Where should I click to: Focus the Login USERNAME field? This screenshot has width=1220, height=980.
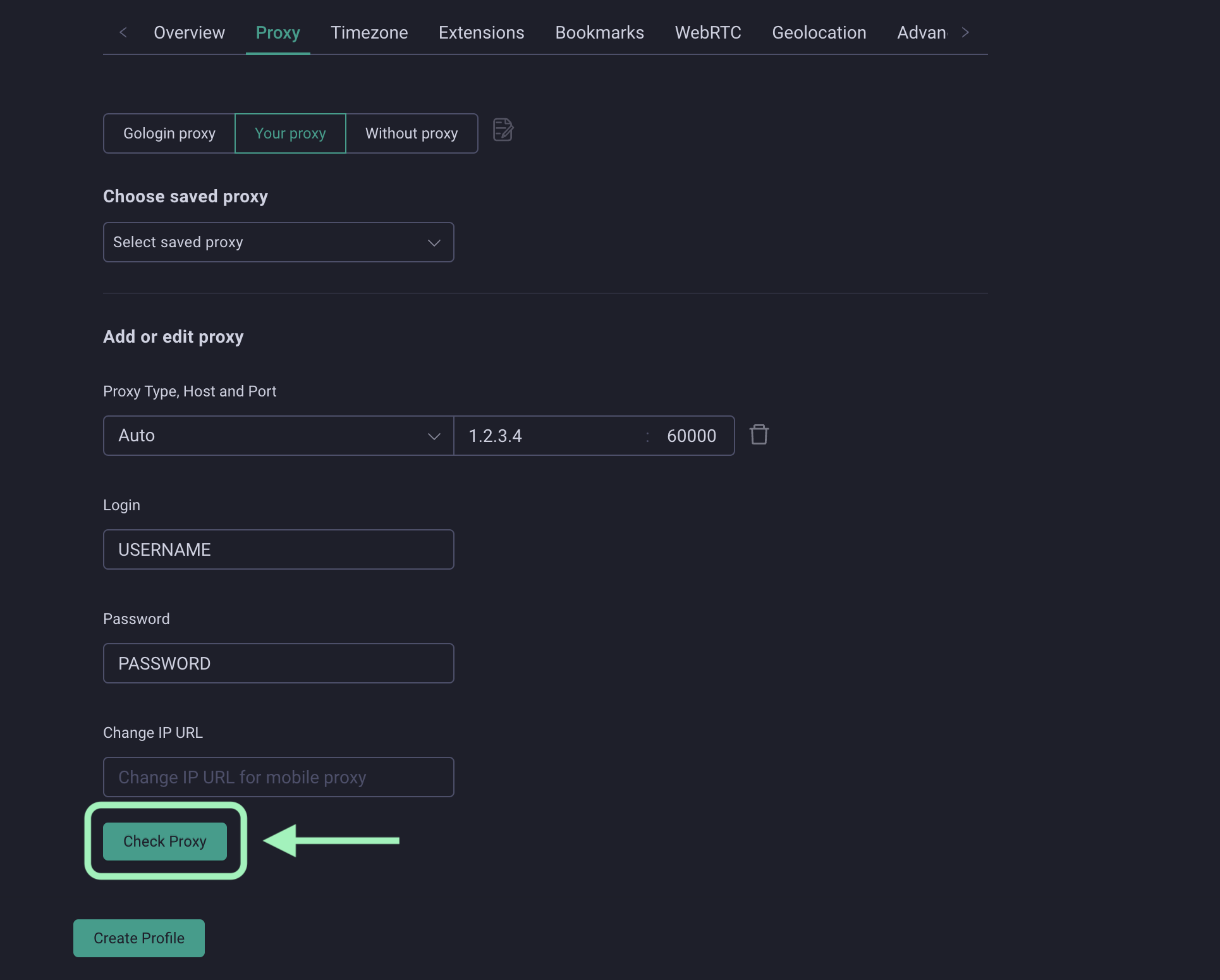point(278,549)
